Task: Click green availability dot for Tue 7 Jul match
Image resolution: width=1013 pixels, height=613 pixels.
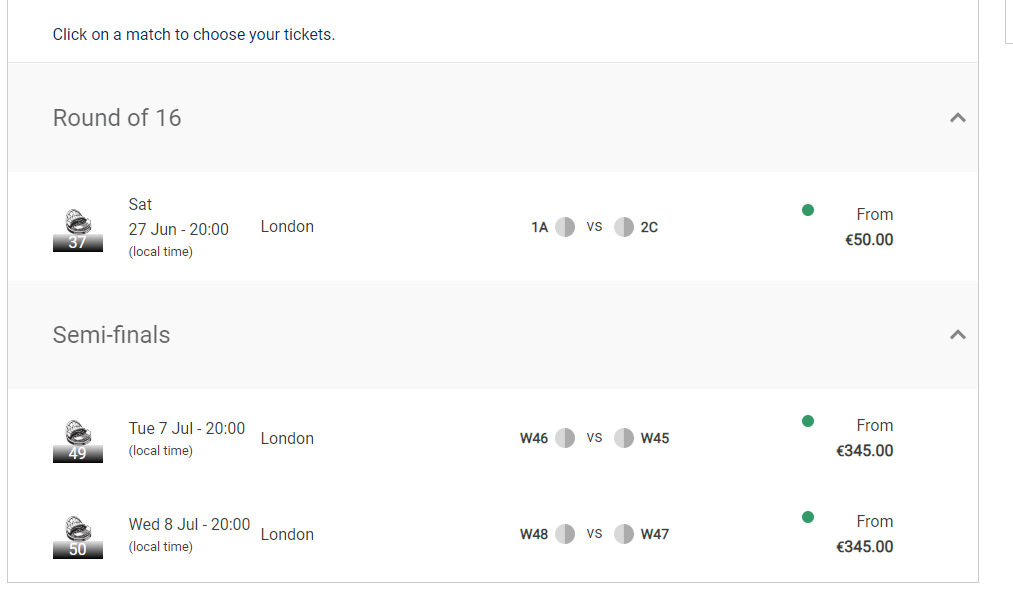Action: [x=808, y=421]
